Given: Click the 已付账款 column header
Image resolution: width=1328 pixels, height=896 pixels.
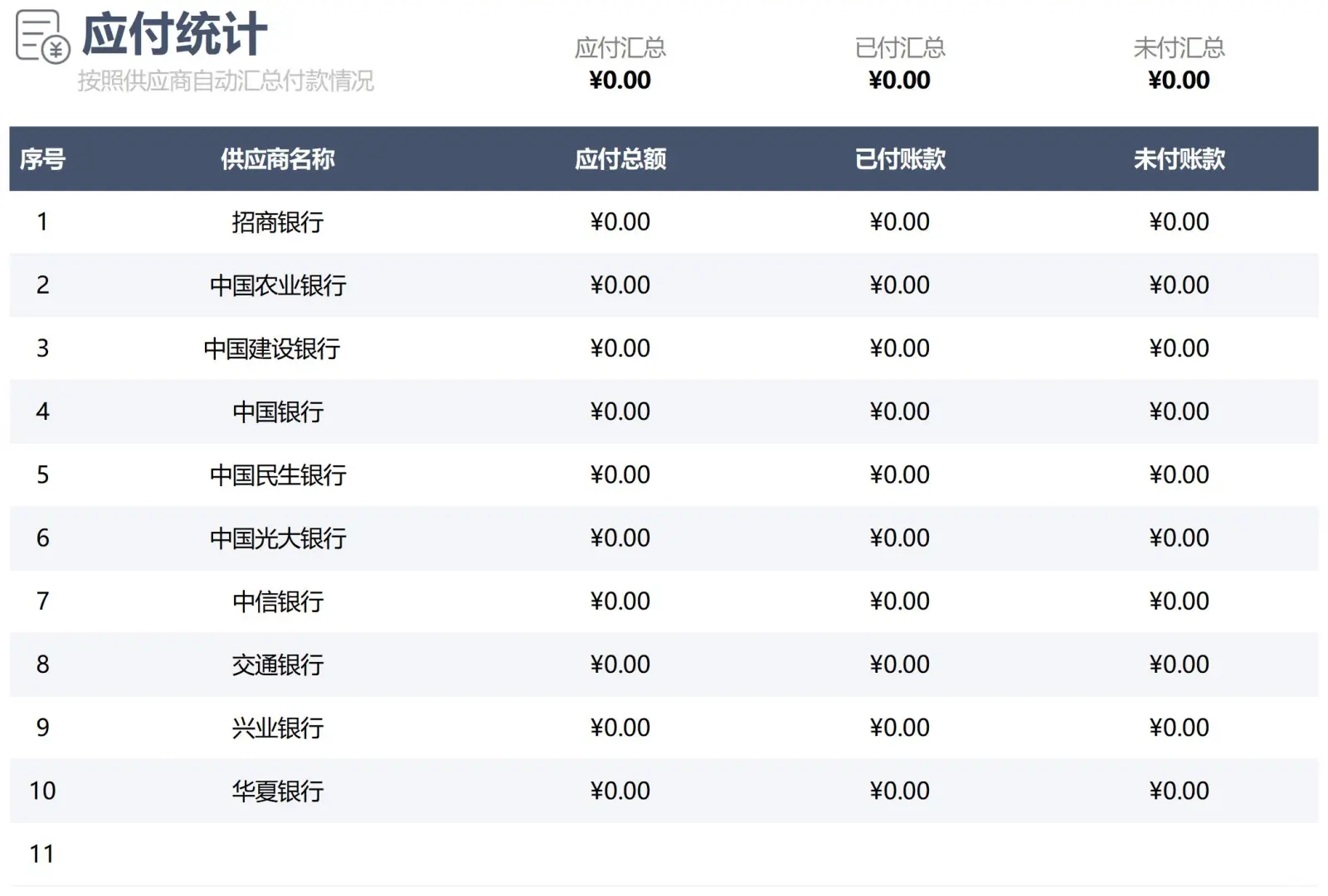Looking at the screenshot, I should [899, 159].
